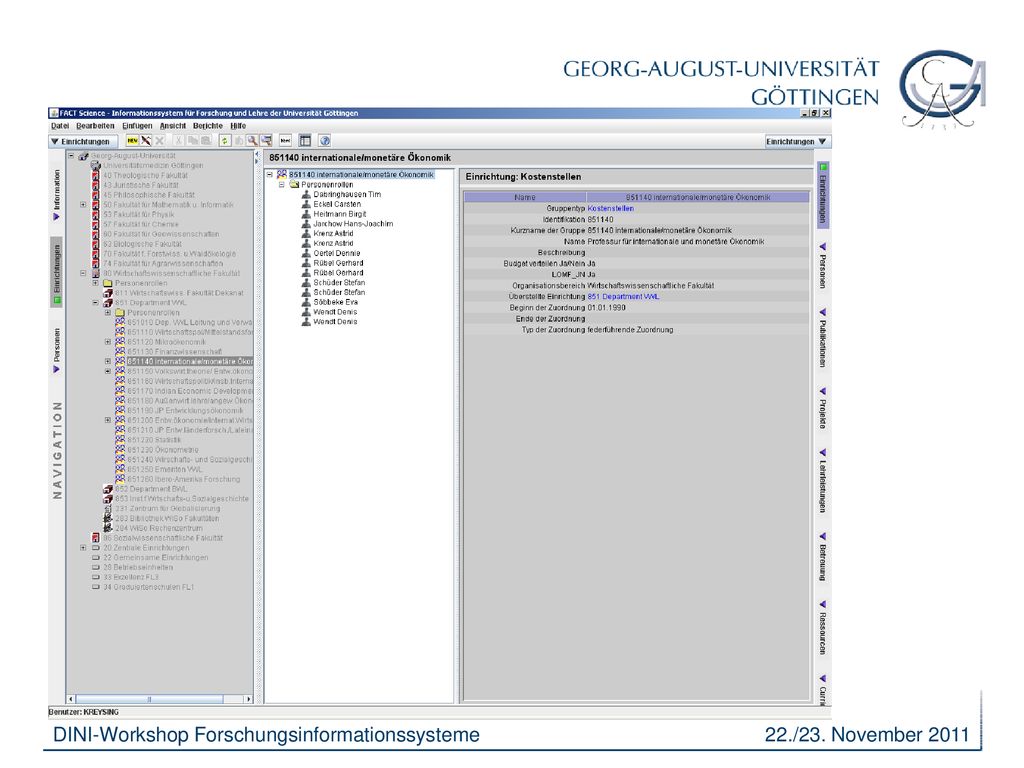Select Jarchow Hans-Joachim in the person list
This screenshot has width=1024, height=768.
coord(353,224)
